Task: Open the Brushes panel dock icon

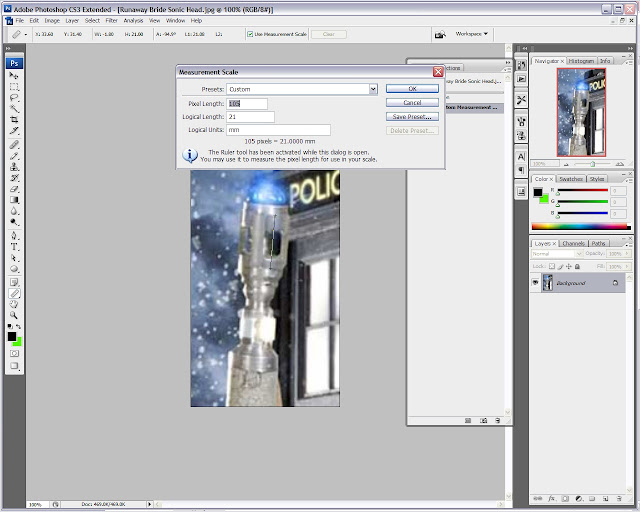Action: (x=521, y=121)
